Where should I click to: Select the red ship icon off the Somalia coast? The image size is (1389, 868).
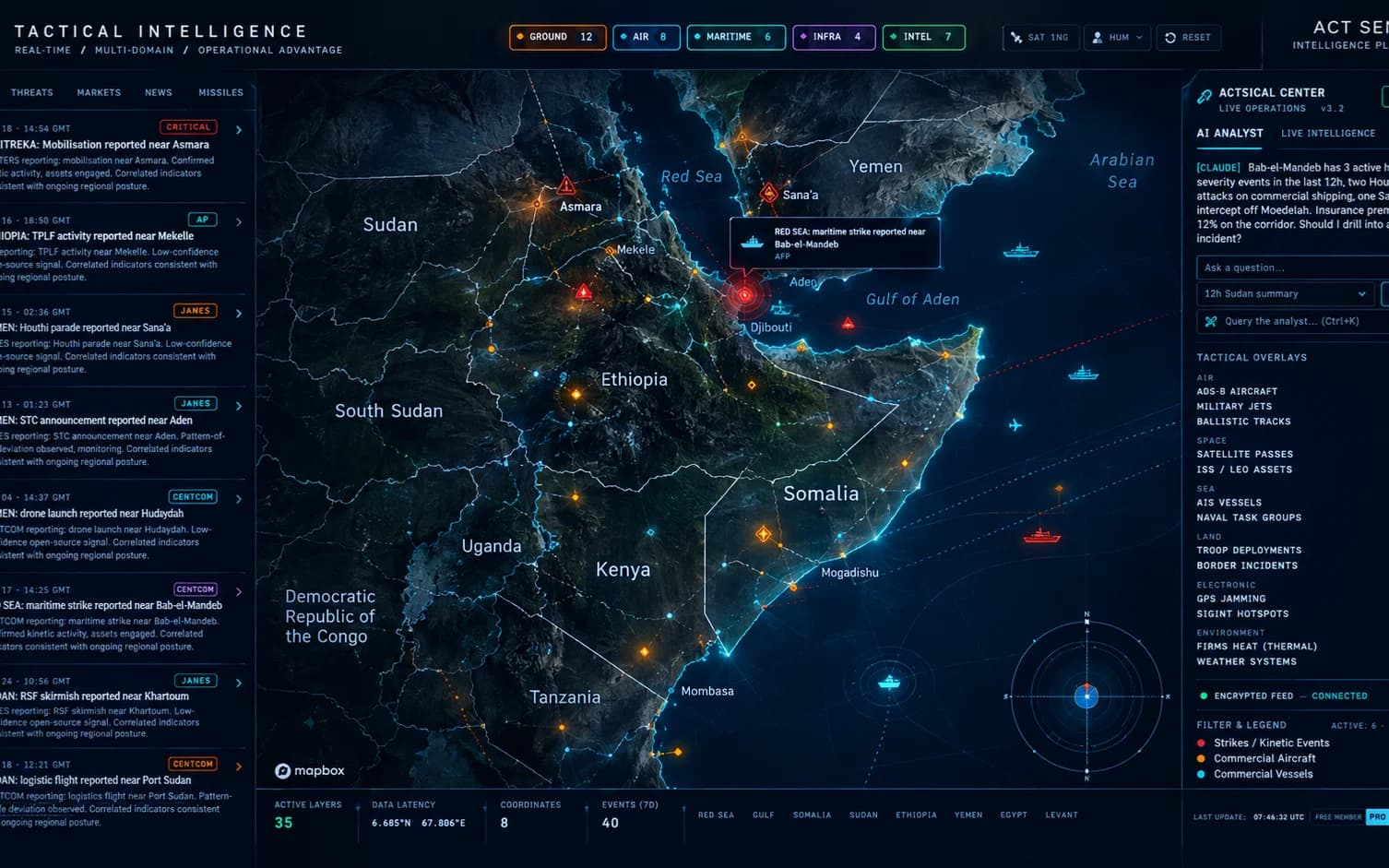(1041, 535)
